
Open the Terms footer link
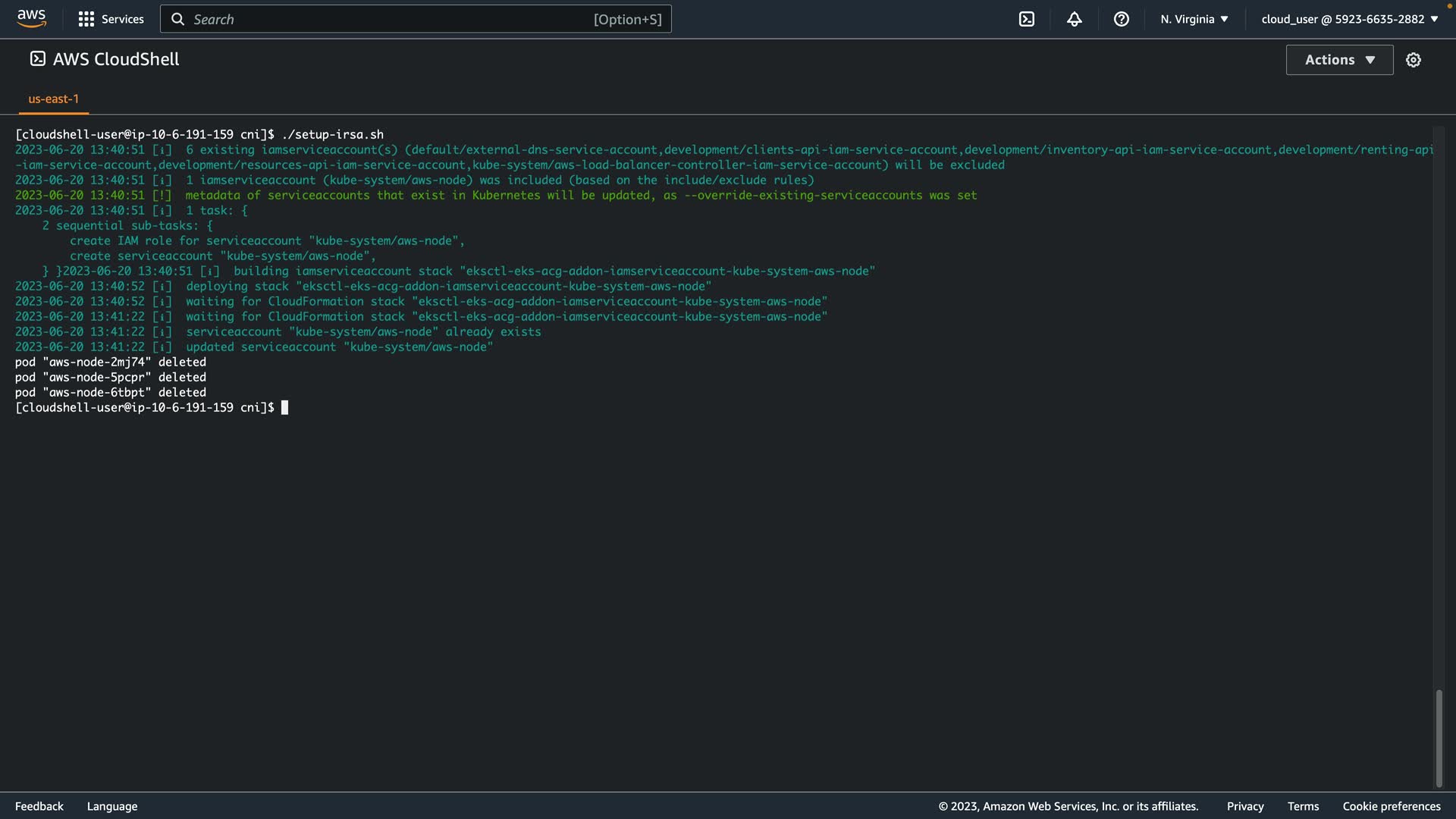pos(1302,806)
